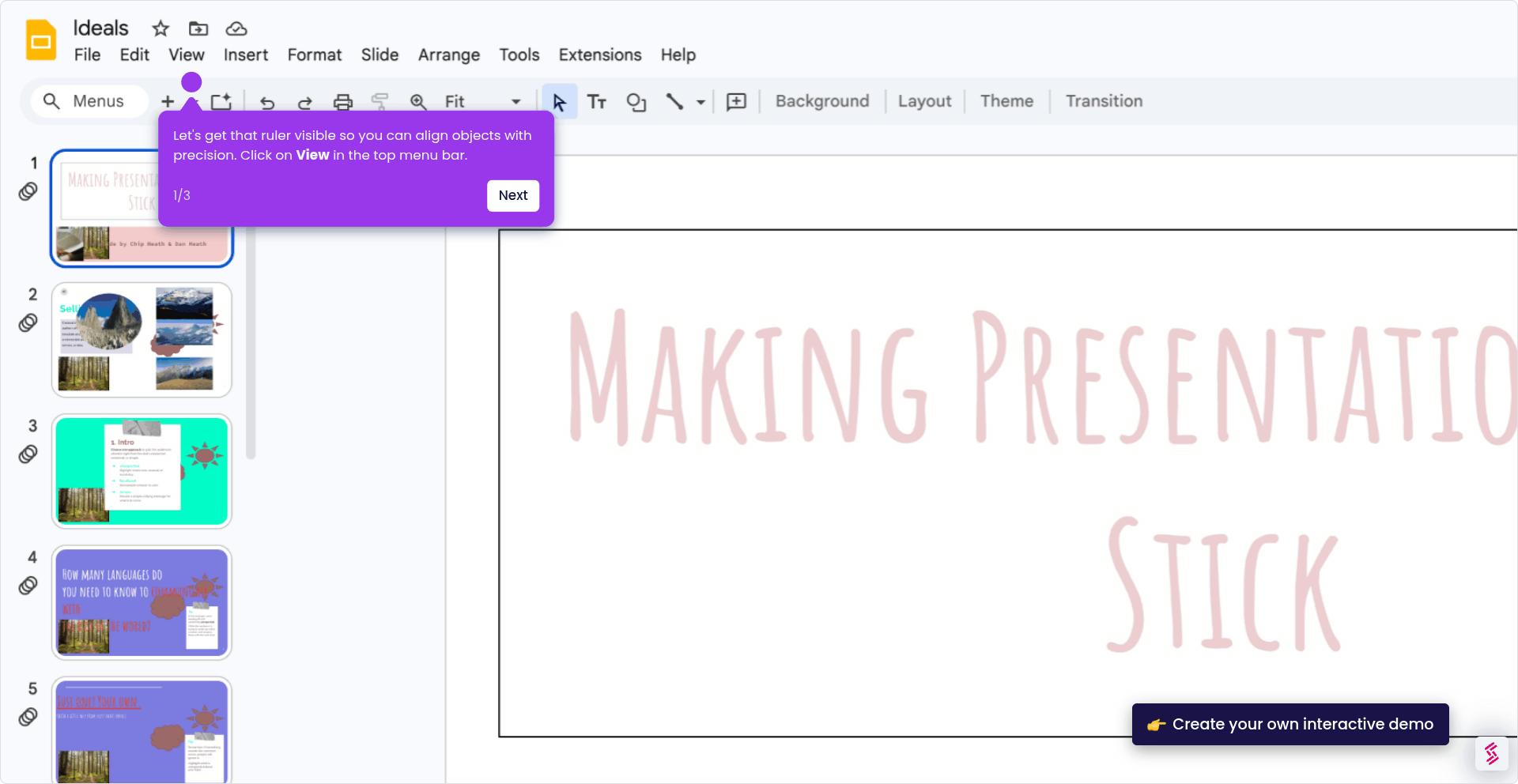Open the File menu
Screen dimensions: 1518x784
click(x=87, y=55)
